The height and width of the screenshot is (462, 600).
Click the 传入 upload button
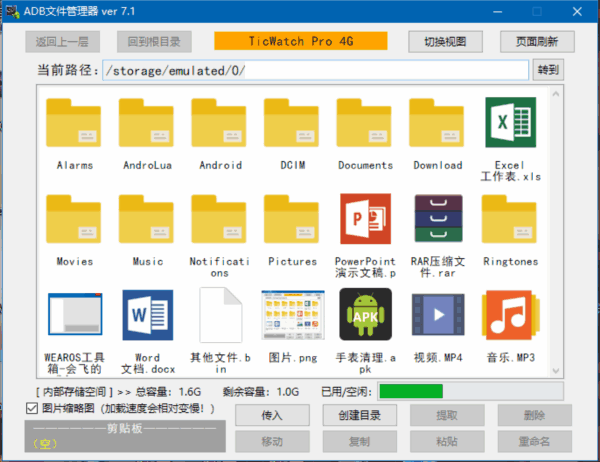[x=271, y=415]
